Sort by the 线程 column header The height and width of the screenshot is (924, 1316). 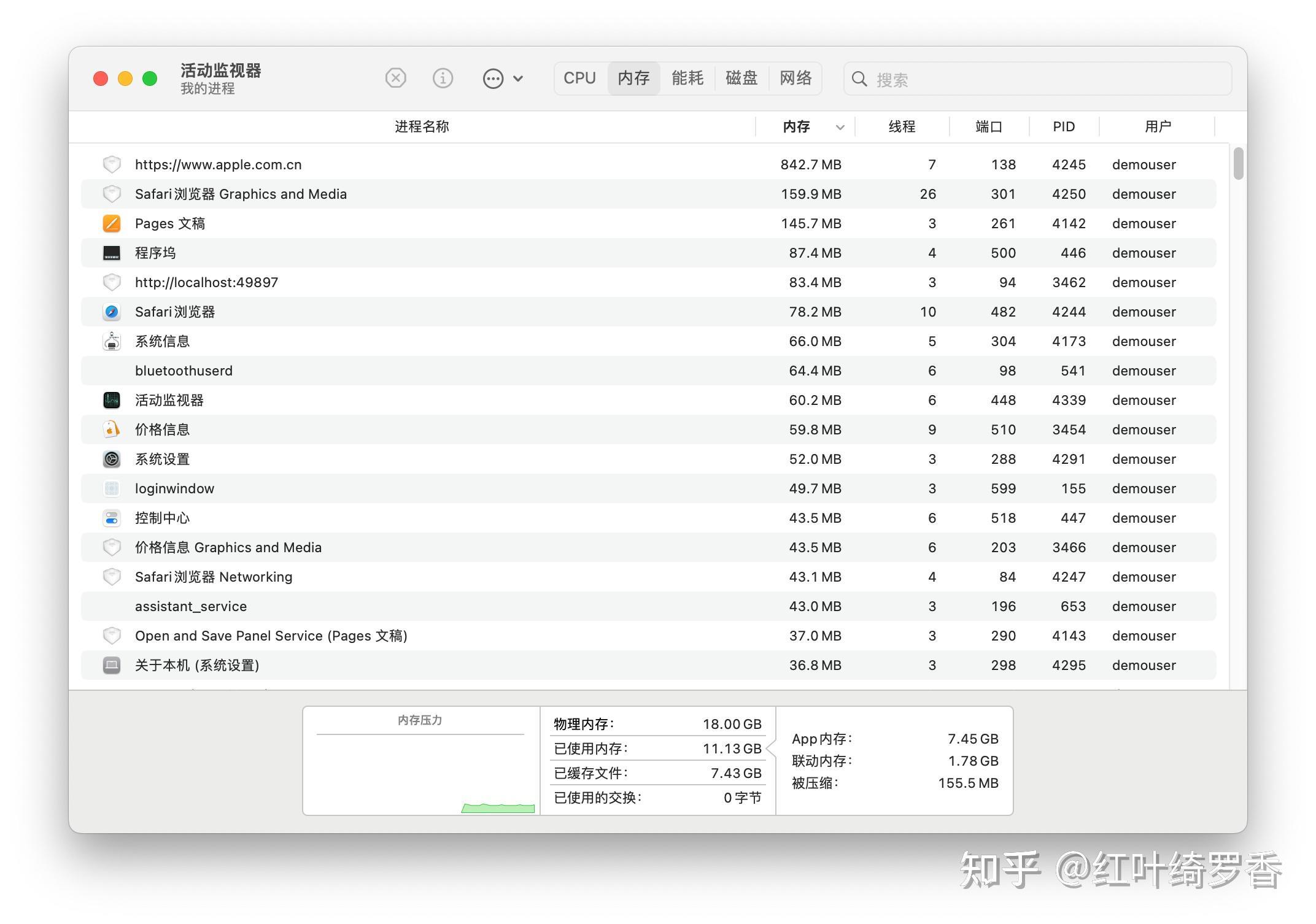(902, 126)
